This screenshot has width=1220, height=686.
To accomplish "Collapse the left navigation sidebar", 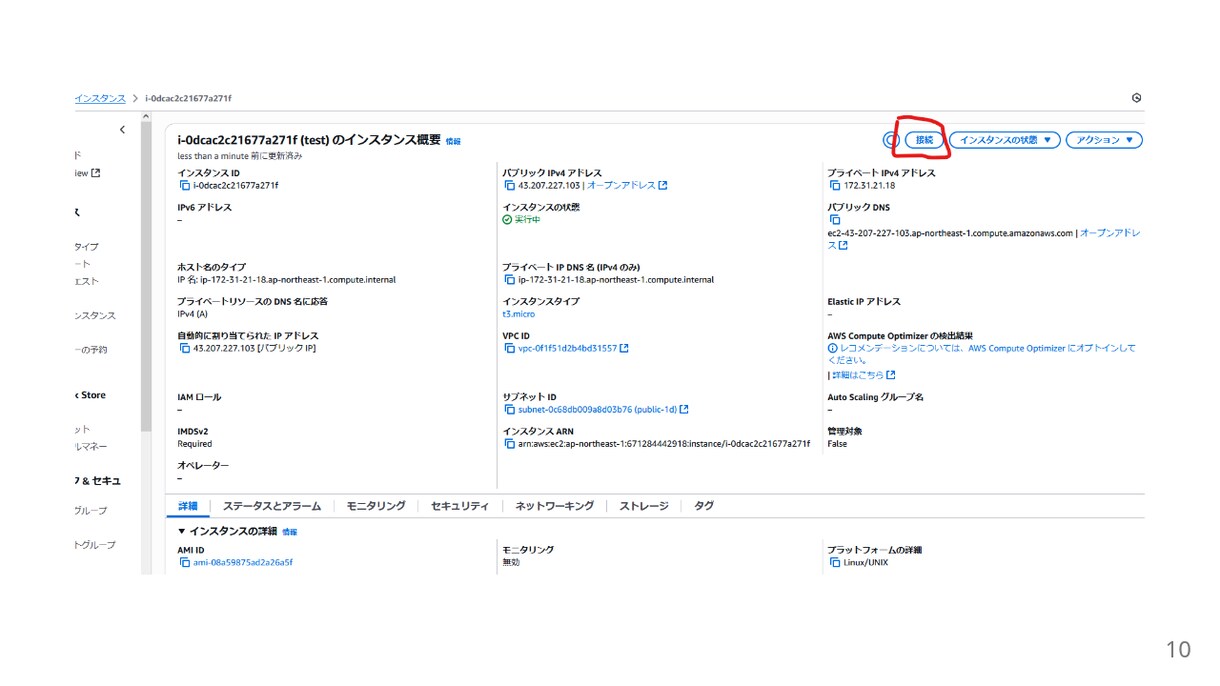I will pyautogui.click(x=122, y=130).
